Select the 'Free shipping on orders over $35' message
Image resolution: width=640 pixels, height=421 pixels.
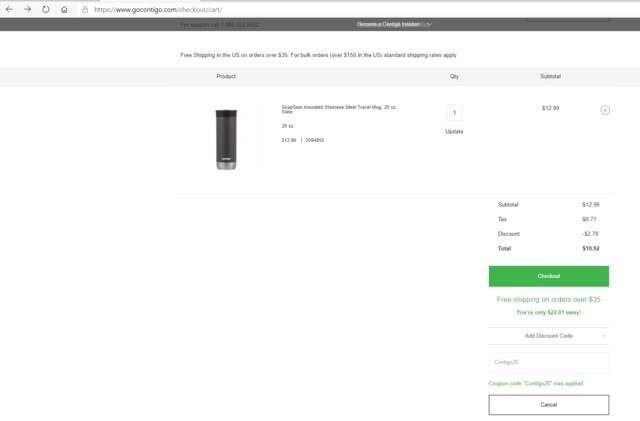click(549, 299)
